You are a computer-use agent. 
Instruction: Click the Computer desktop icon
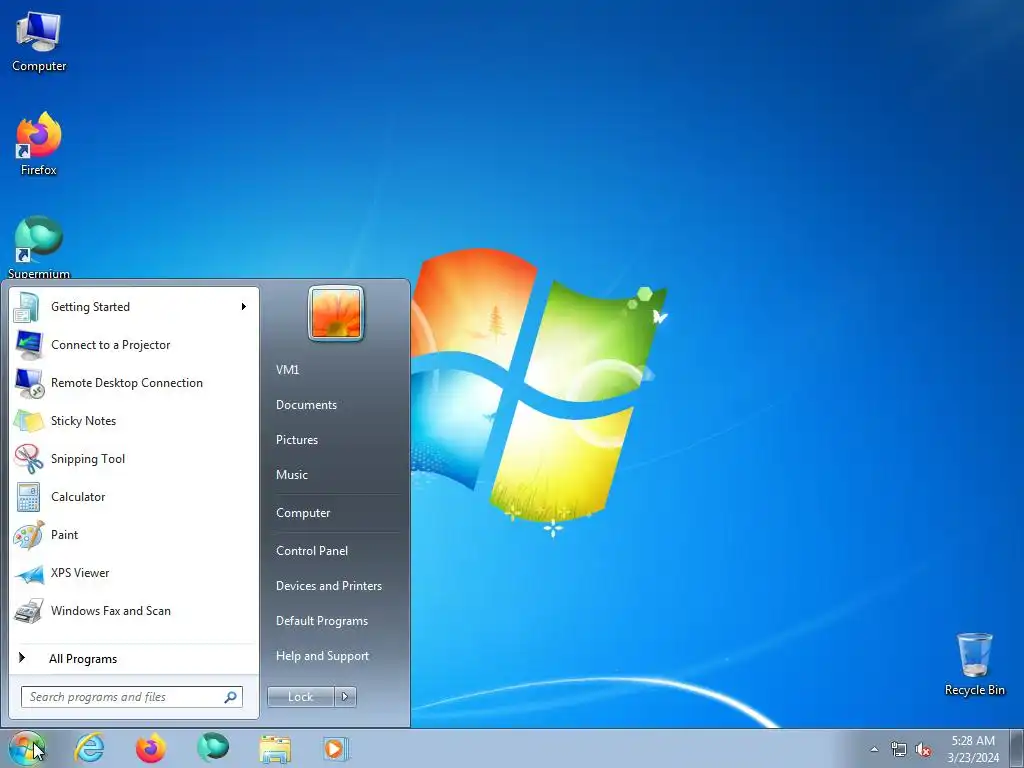tap(39, 42)
